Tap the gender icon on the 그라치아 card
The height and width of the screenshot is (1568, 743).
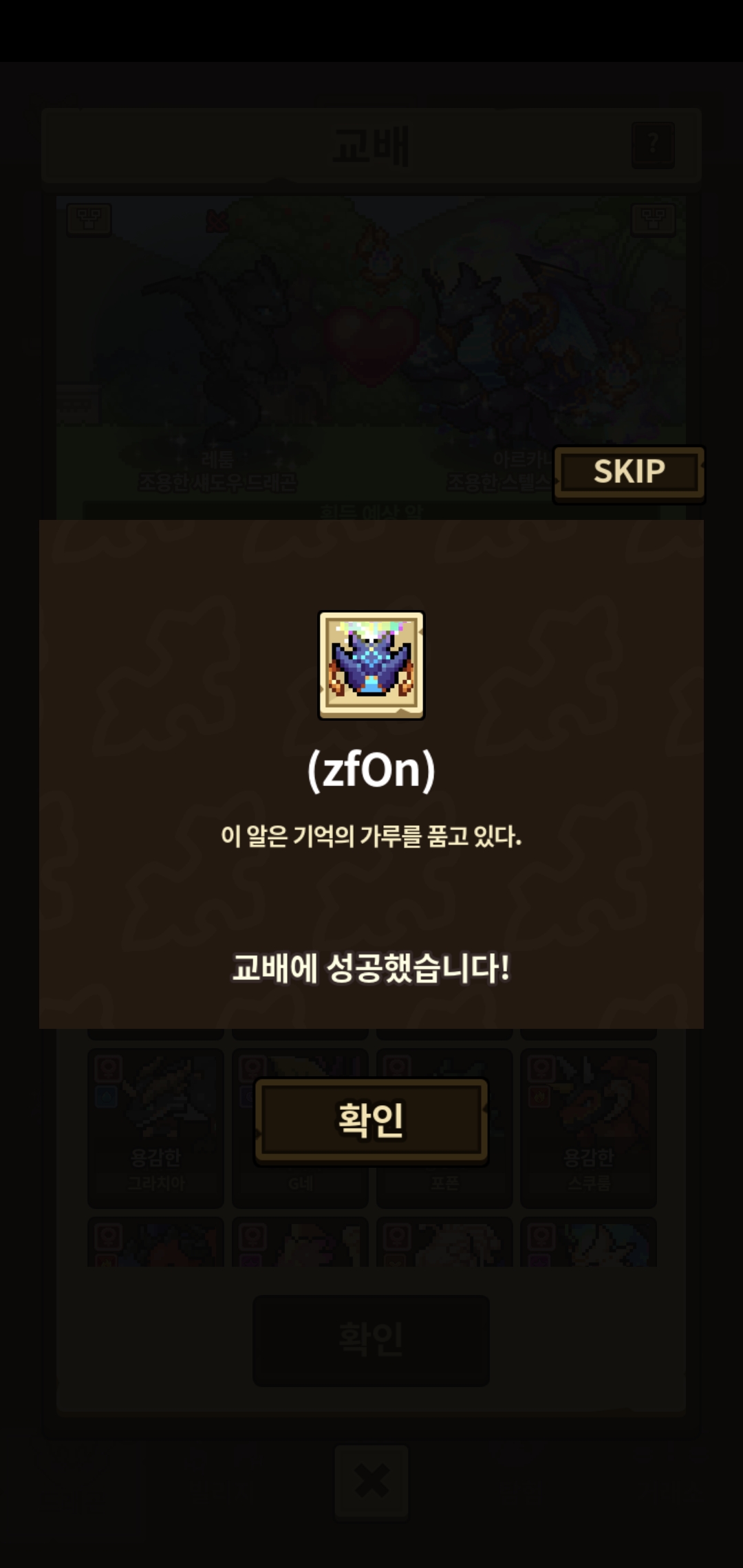pyautogui.click(x=108, y=1069)
